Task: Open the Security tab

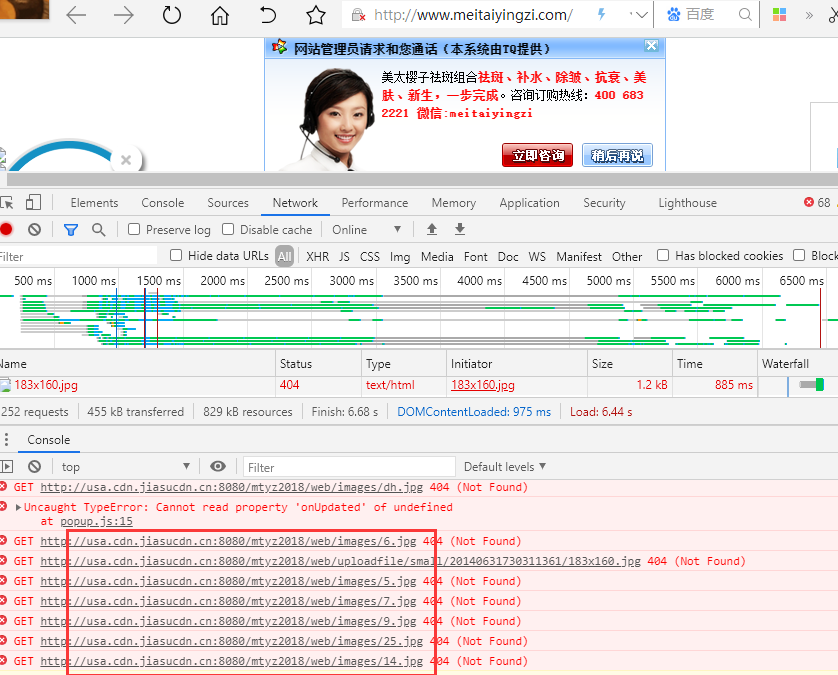Action: tap(604, 203)
